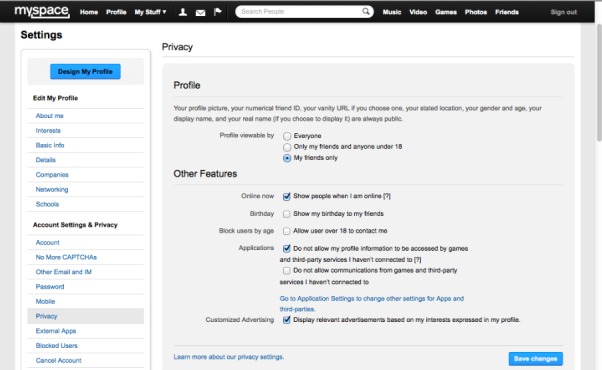Uncheck Do not allow profile information access by games
Viewport: 602px width, 370px height.
[x=286, y=249]
